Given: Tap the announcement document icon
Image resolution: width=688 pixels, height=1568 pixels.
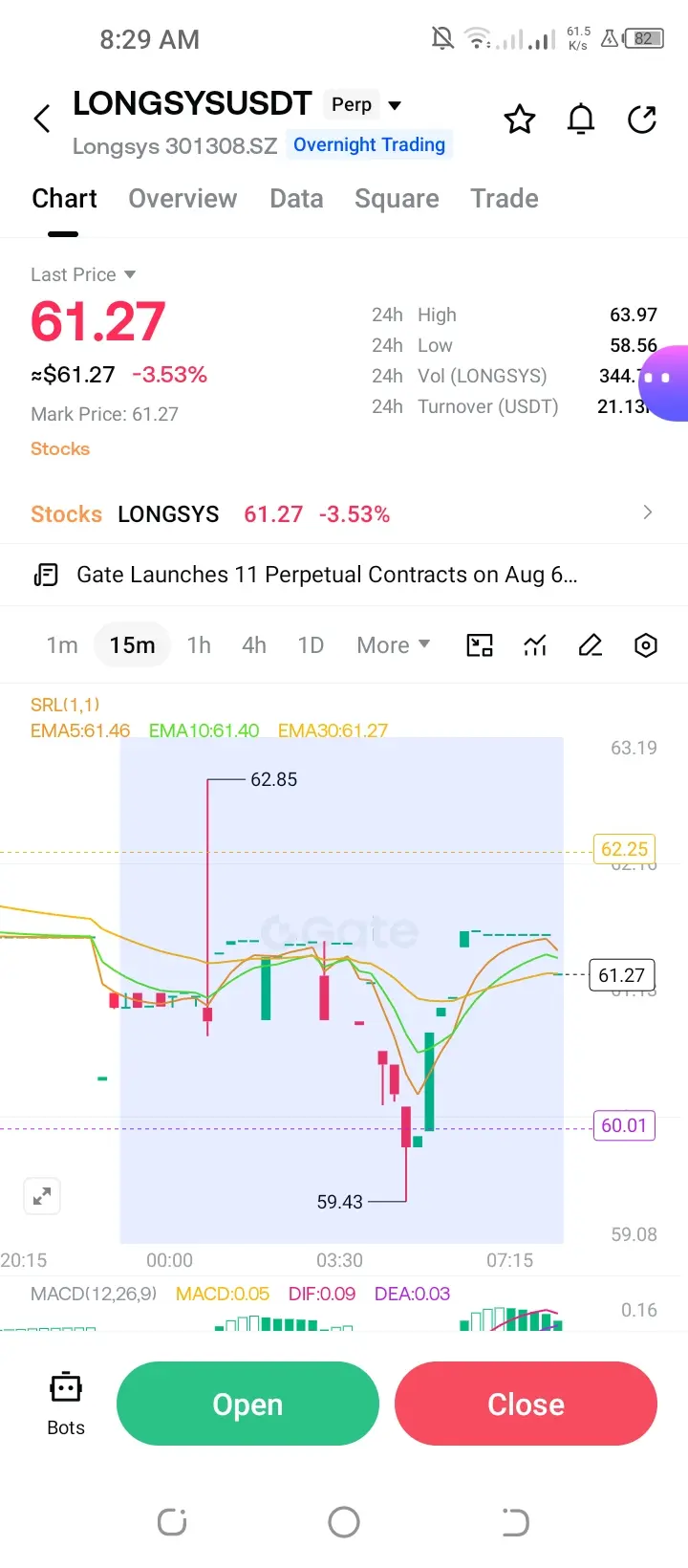Looking at the screenshot, I should [x=46, y=575].
